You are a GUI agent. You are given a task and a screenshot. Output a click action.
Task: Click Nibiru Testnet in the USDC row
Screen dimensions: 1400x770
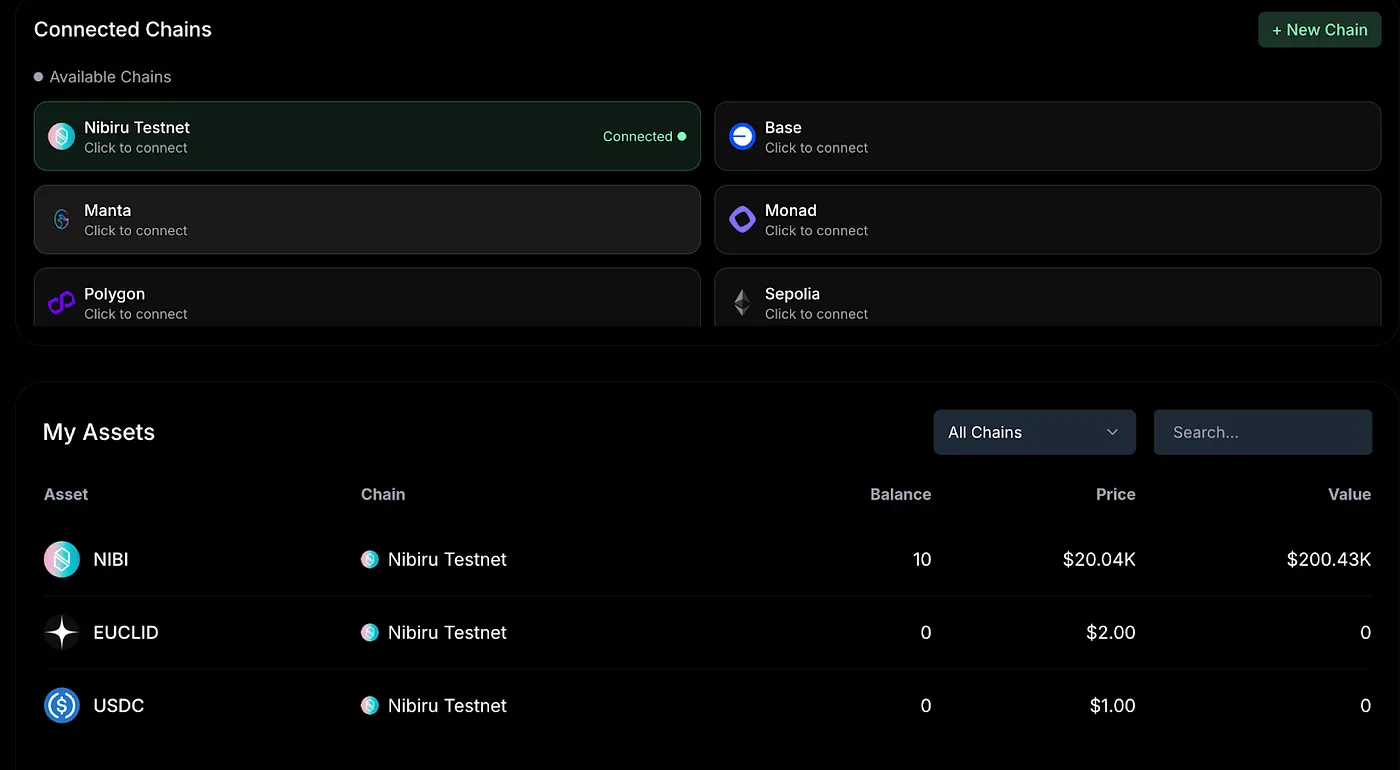[447, 705]
